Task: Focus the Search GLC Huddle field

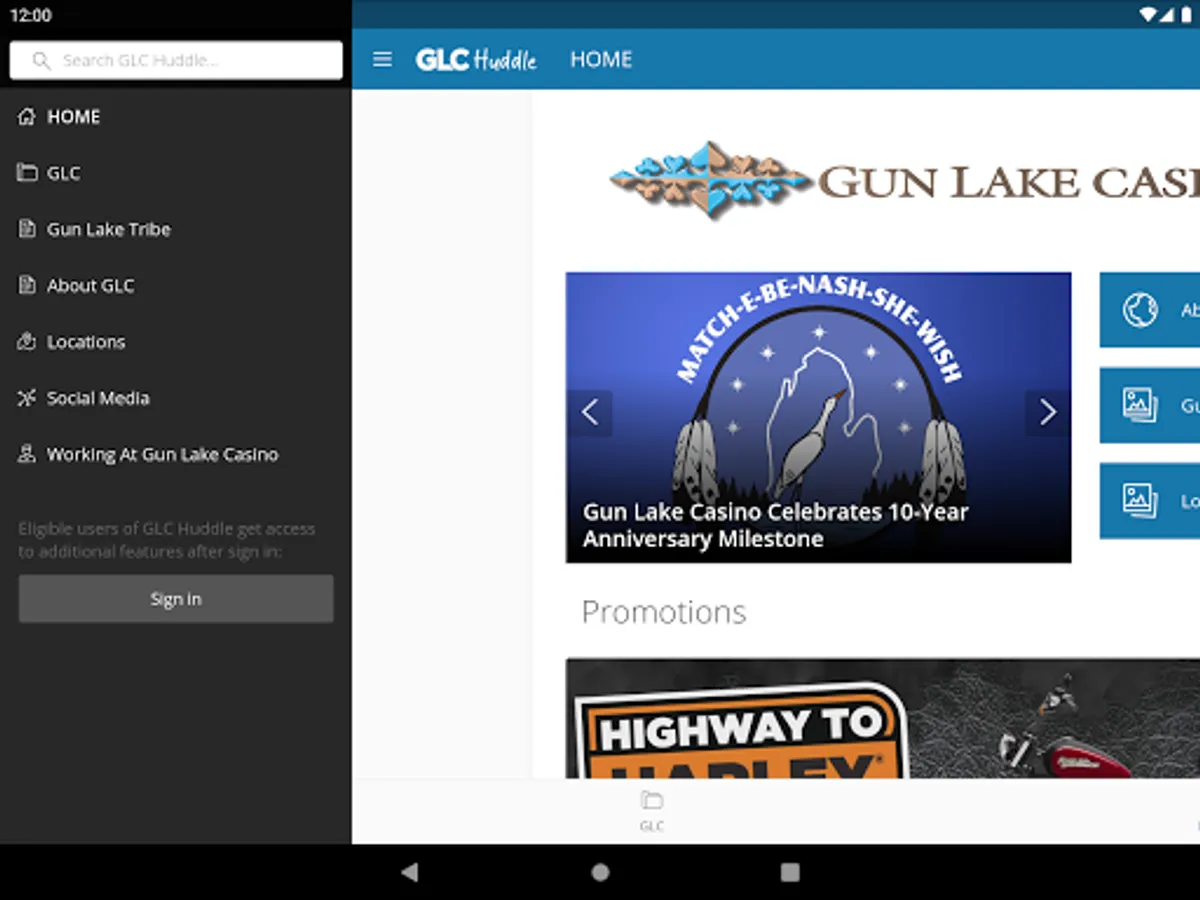Action: (x=176, y=60)
